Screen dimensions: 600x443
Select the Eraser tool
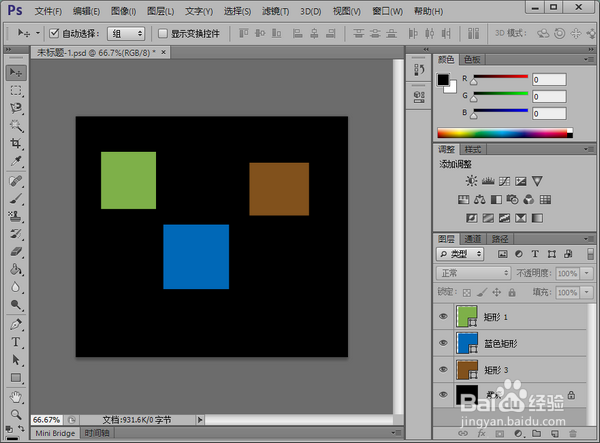[16, 251]
